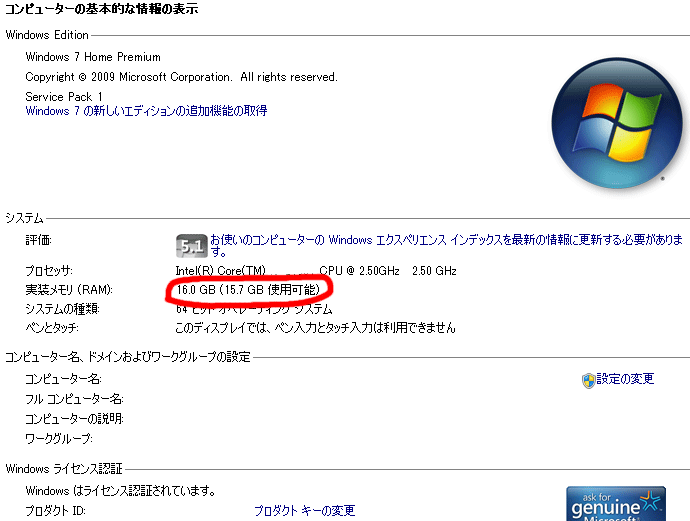Click the Windows 7 logo orb
The width and height of the screenshot is (690, 521).
(x=617, y=123)
